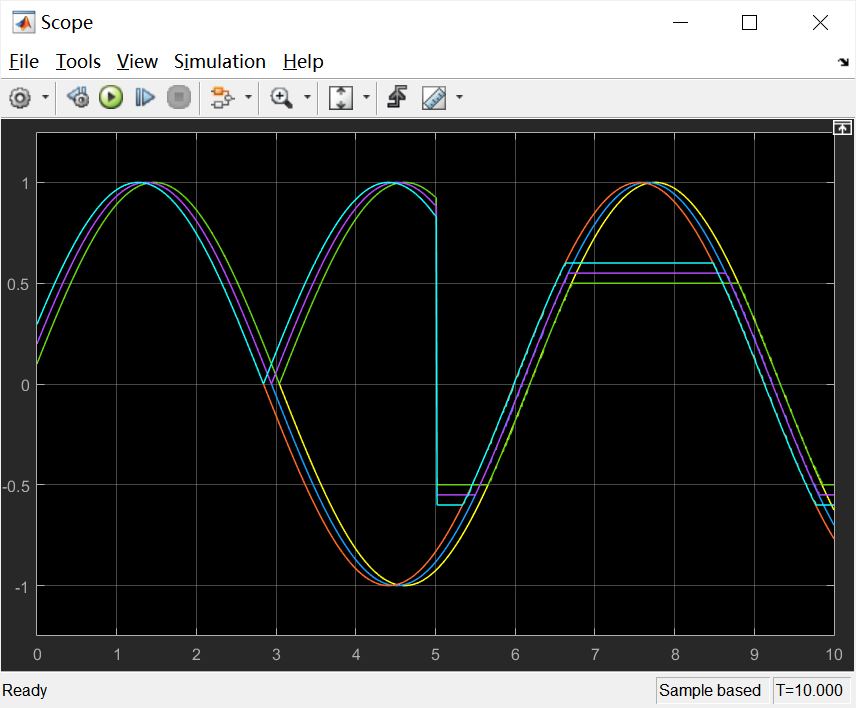Click the Step Back button
Viewport: 856px width, 708px height.
pyautogui.click(x=78, y=98)
